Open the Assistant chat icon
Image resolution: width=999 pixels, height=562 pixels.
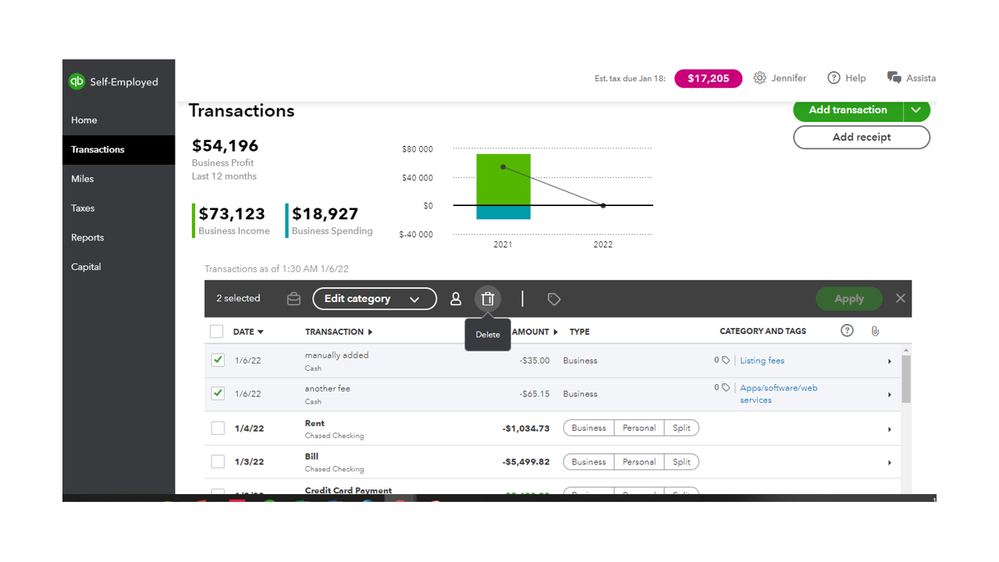click(x=894, y=78)
